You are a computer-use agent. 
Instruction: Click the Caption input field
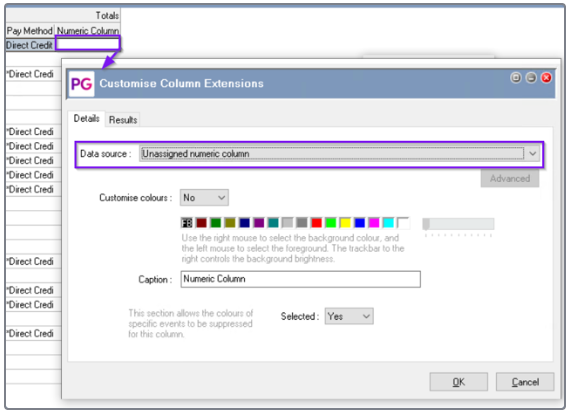click(300, 279)
